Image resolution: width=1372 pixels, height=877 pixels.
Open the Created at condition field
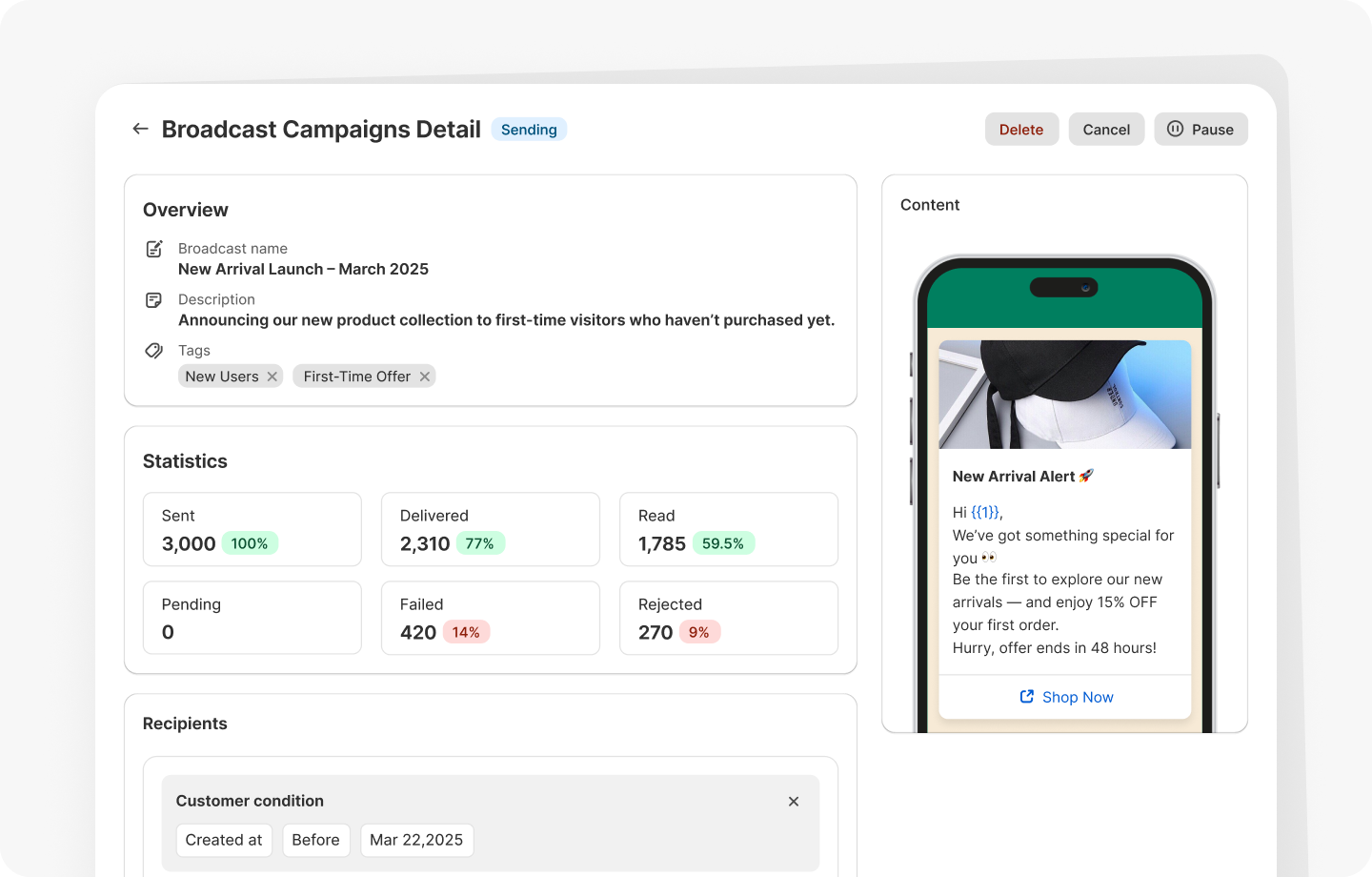point(224,840)
